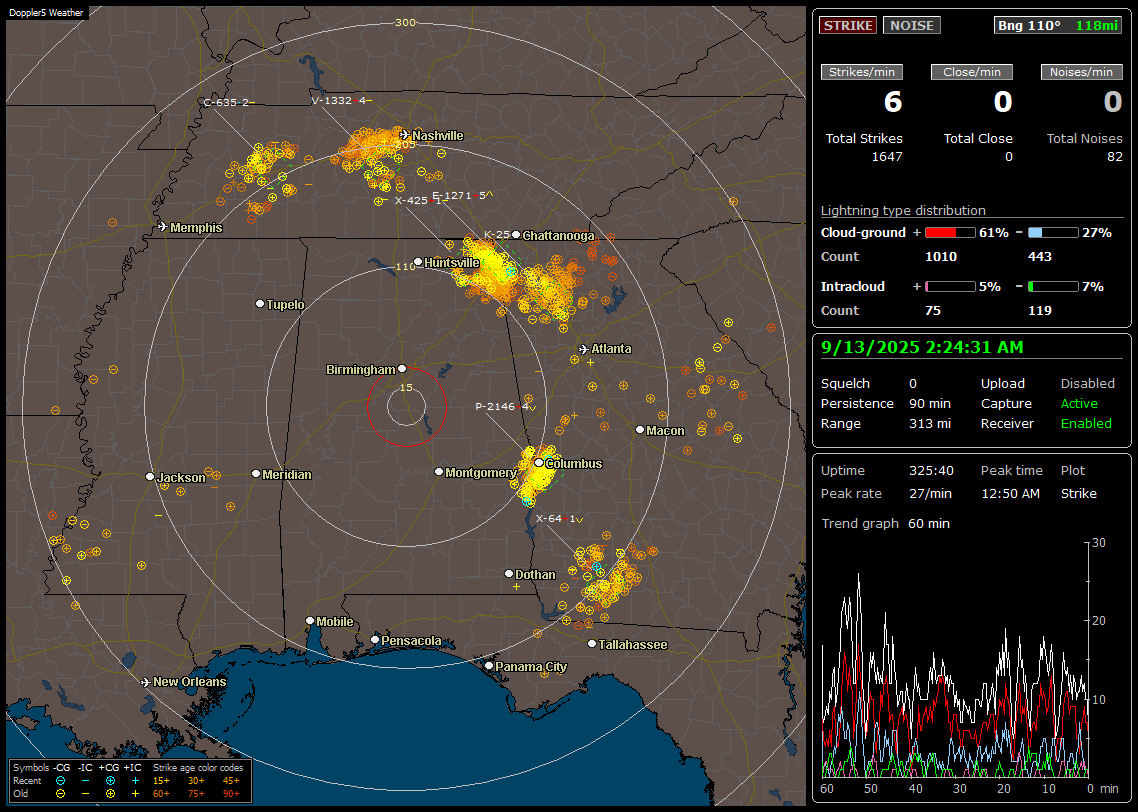1138x812 pixels.
Task: Click the Nashville airport marker icon
Action: tap(404, 135)
